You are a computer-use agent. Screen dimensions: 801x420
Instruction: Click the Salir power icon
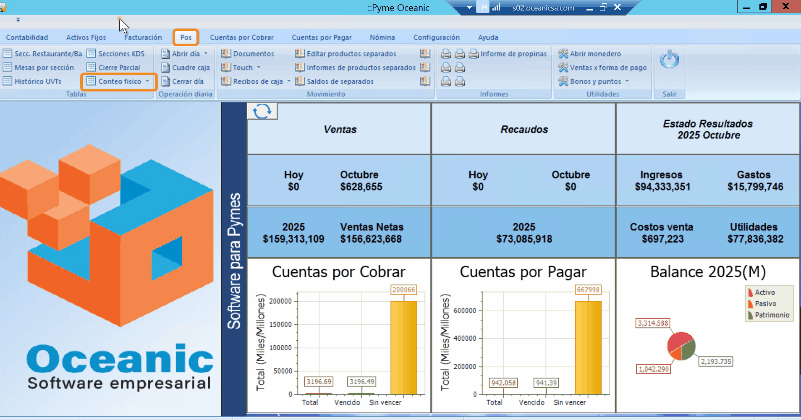pos(670,60)
